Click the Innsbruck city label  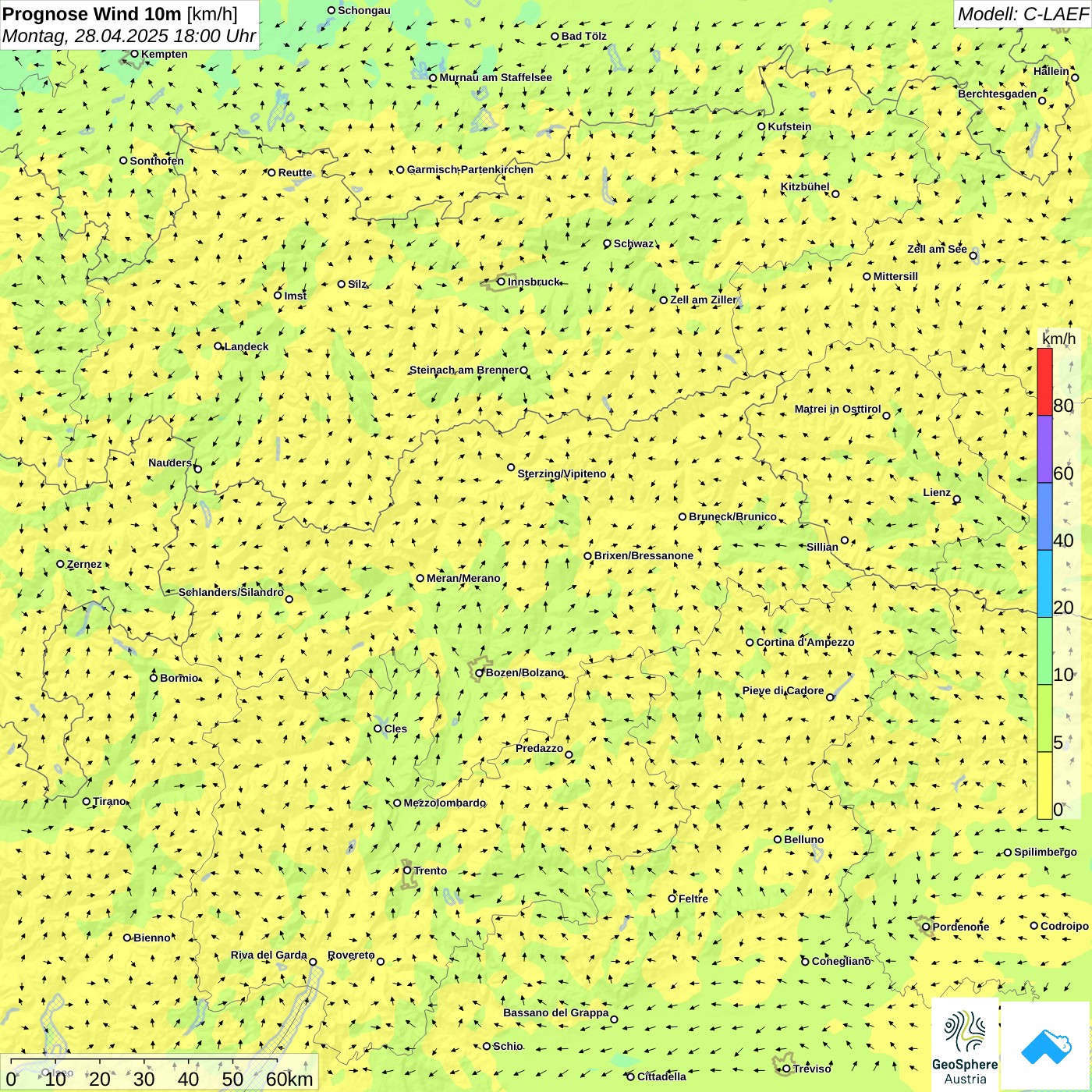(534, 282)
